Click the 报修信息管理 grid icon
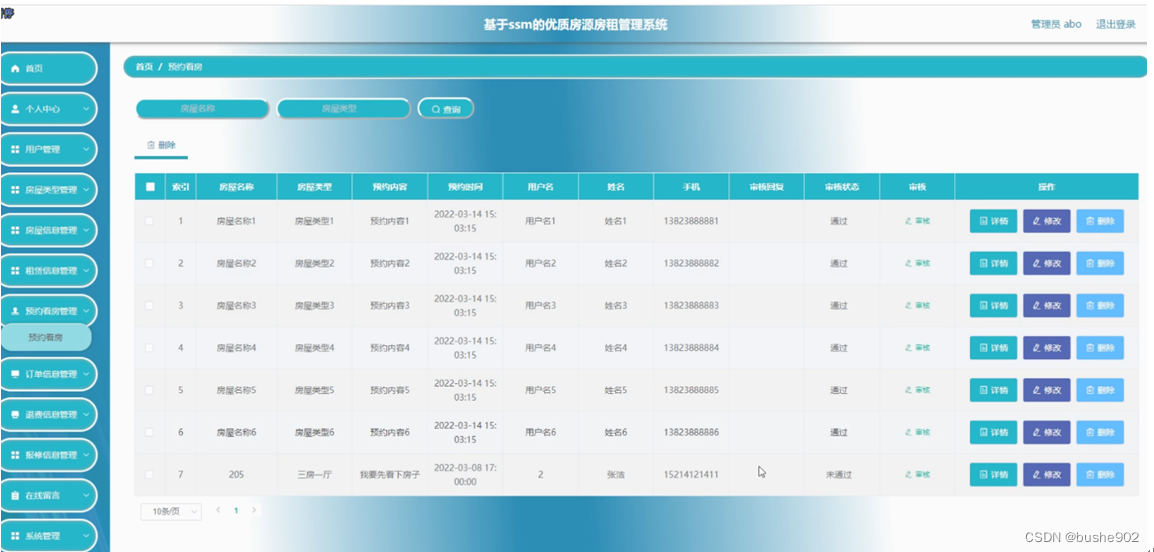This screenshot has width=1154, height=552. click(x=15, y=455)
